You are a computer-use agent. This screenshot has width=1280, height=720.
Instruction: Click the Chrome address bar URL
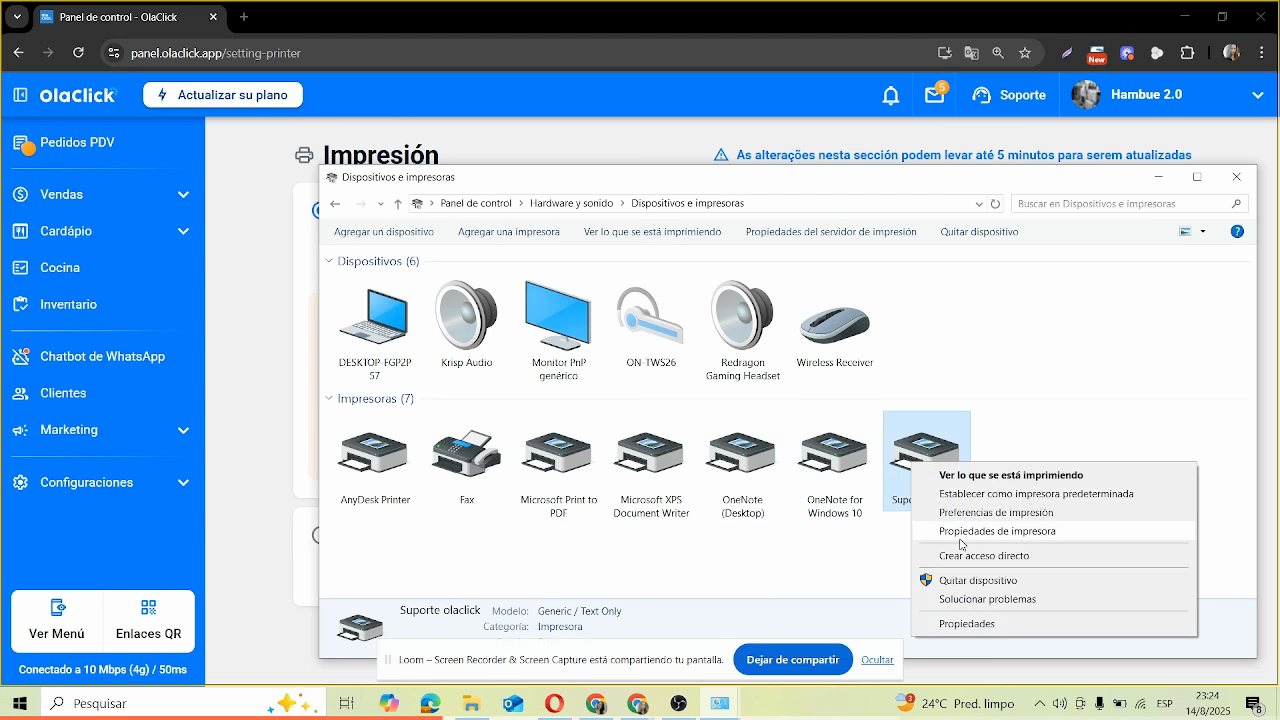point(216,53)
